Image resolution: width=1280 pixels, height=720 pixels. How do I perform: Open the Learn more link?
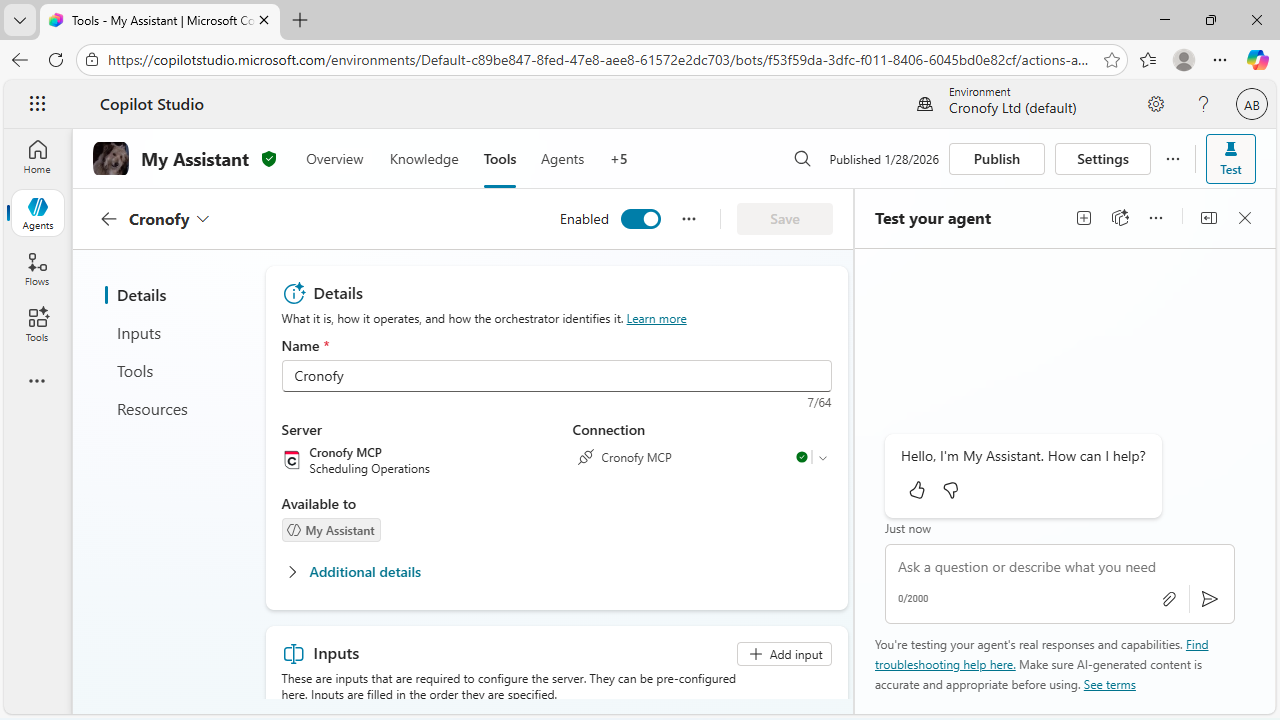tap(656, 319)
